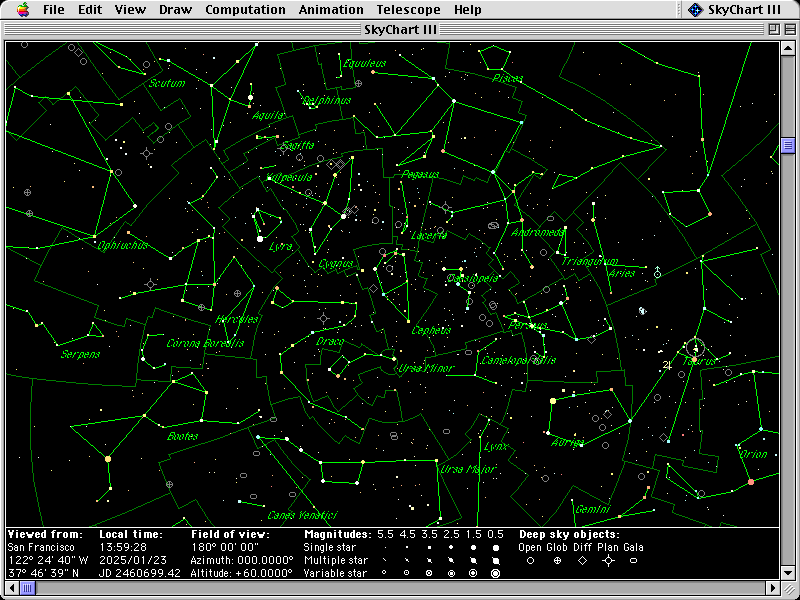Click the Hercules constellation label
Viewport: 800px width, 600px height.
(237, 319)
